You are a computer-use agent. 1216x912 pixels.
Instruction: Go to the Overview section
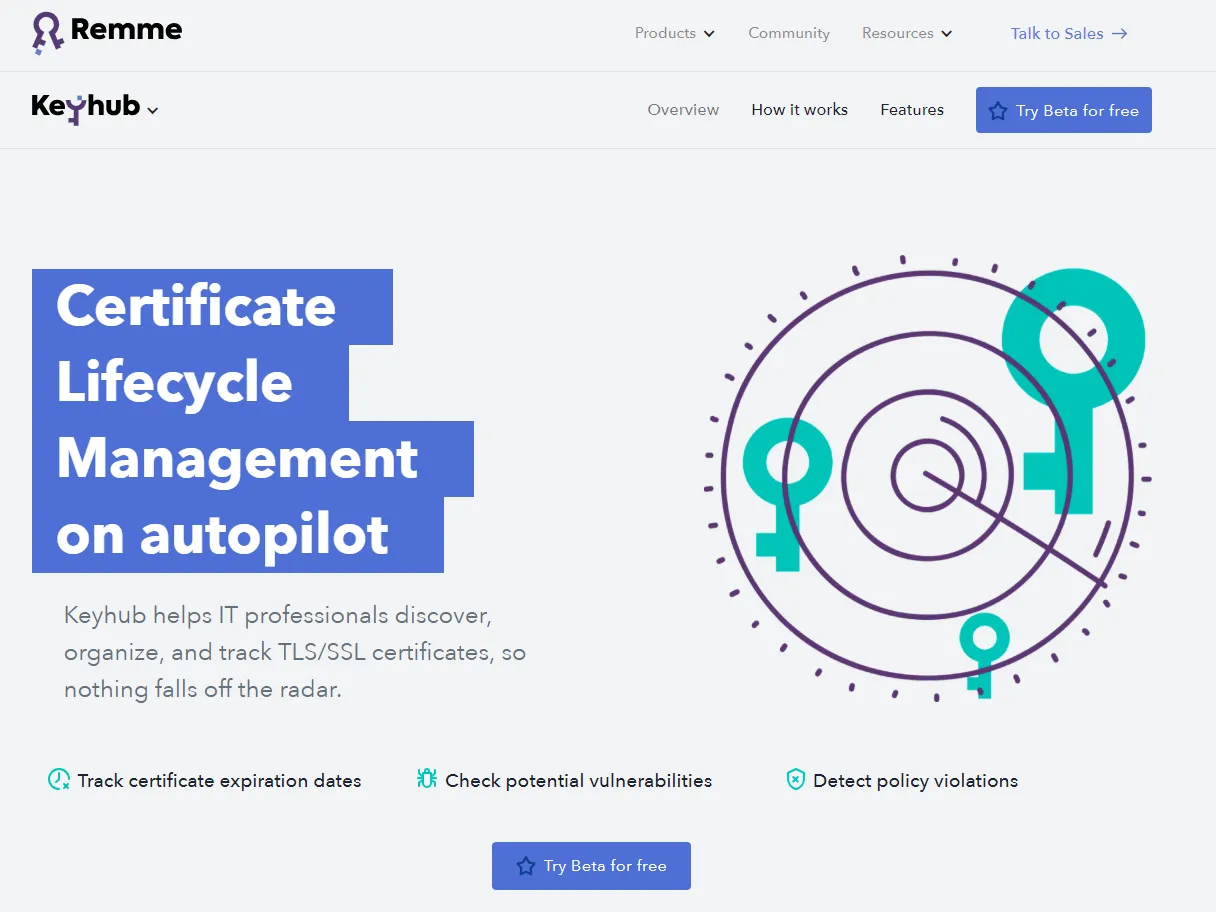click(683, 110)
